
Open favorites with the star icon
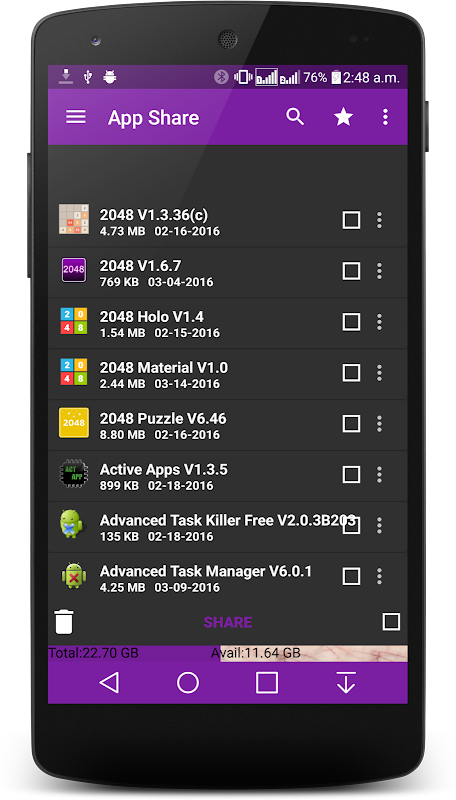pyautogui.click(x=343, y=117)
